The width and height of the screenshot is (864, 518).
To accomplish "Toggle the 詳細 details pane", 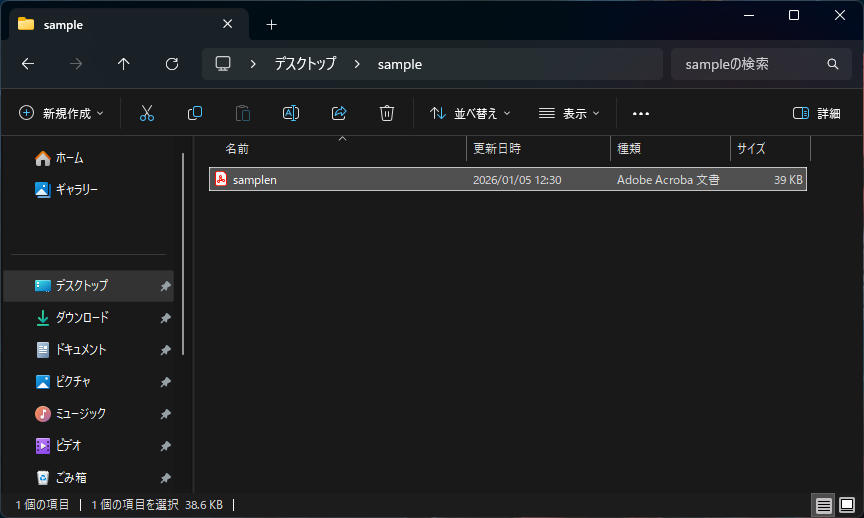I will [x=816, y=113].
